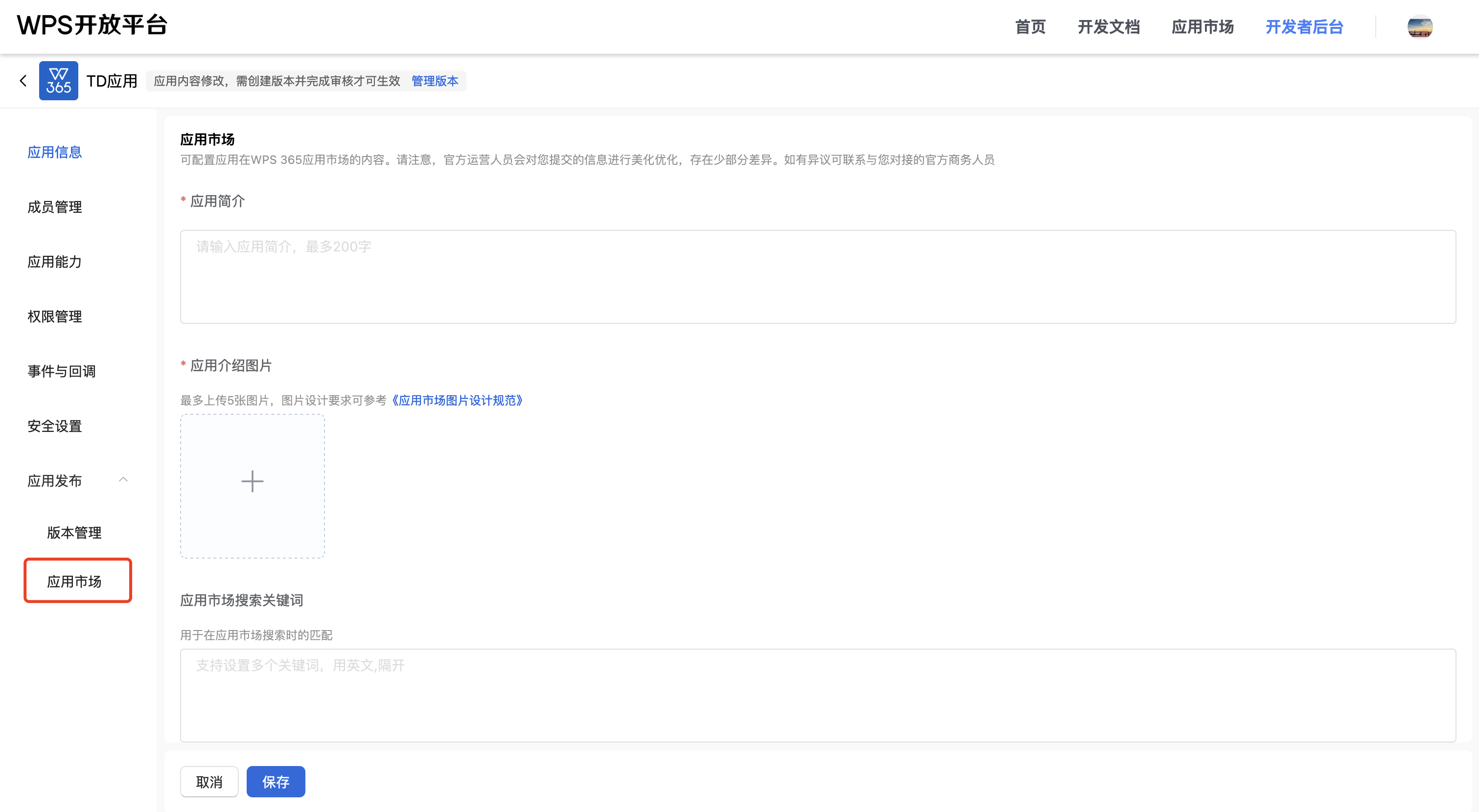The width and height of the screenshot is (1479, 812).
Task: Select 事件与回调 in the sidebar
Action: tap(62, 371)
